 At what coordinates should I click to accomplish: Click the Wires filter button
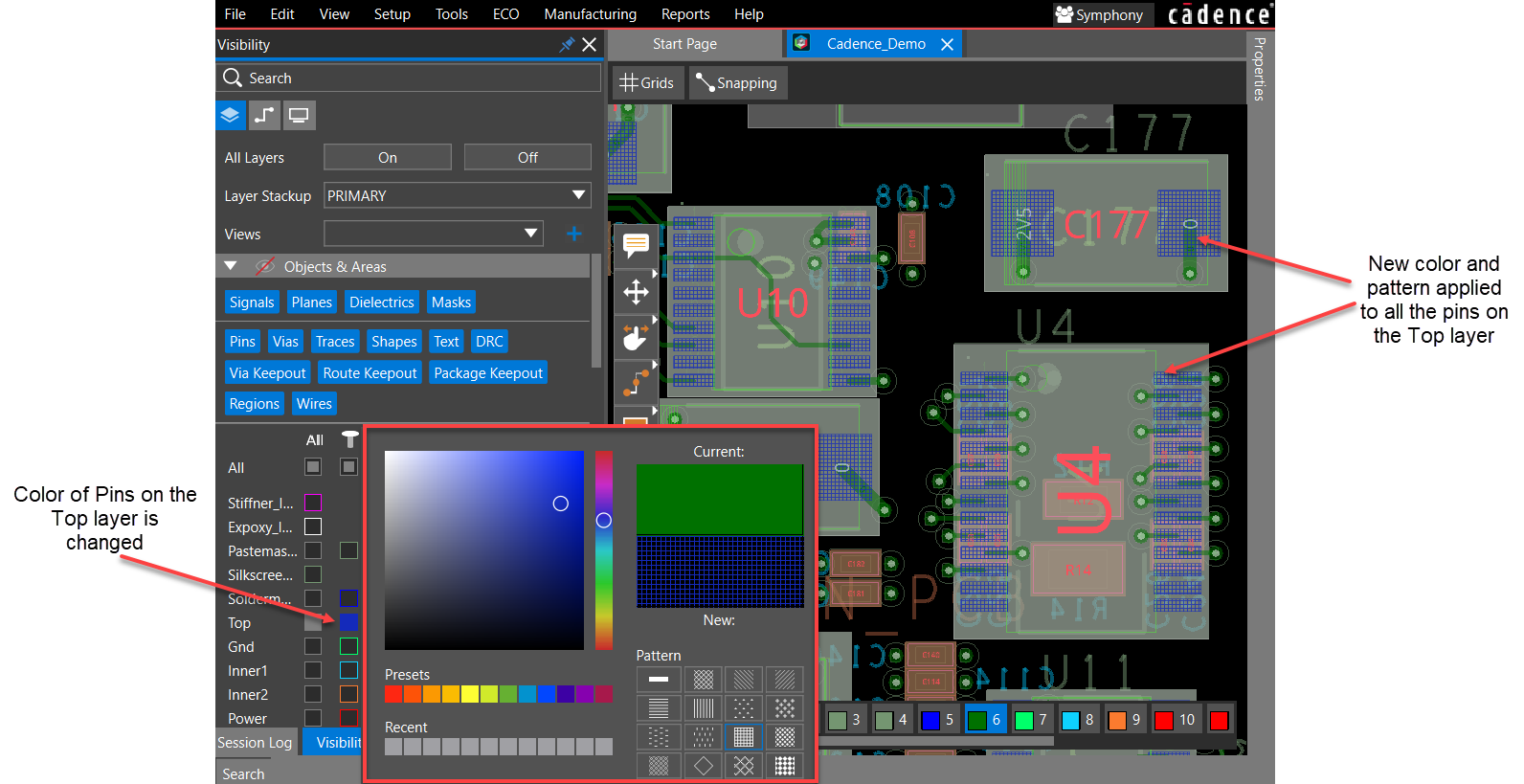coord(314,404)
